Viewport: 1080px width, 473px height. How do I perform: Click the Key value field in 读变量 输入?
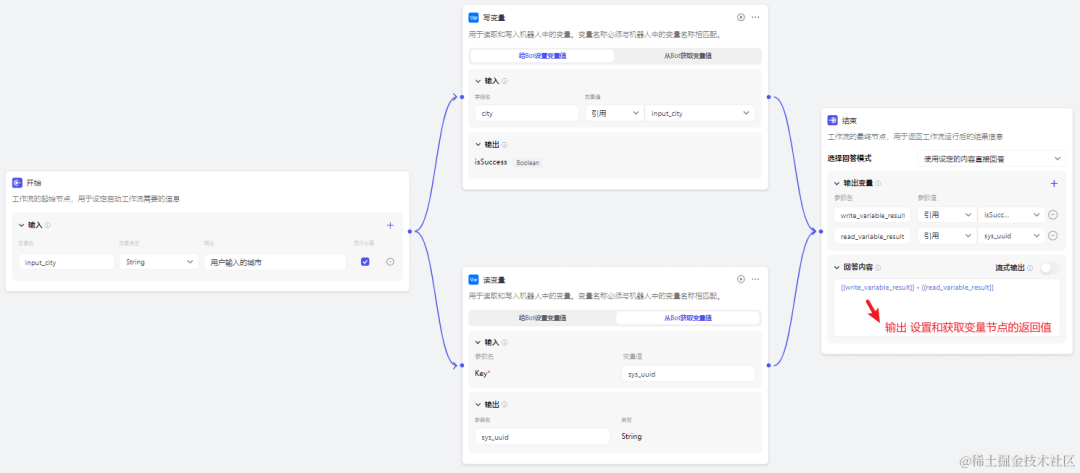click(x=687, y=373)
